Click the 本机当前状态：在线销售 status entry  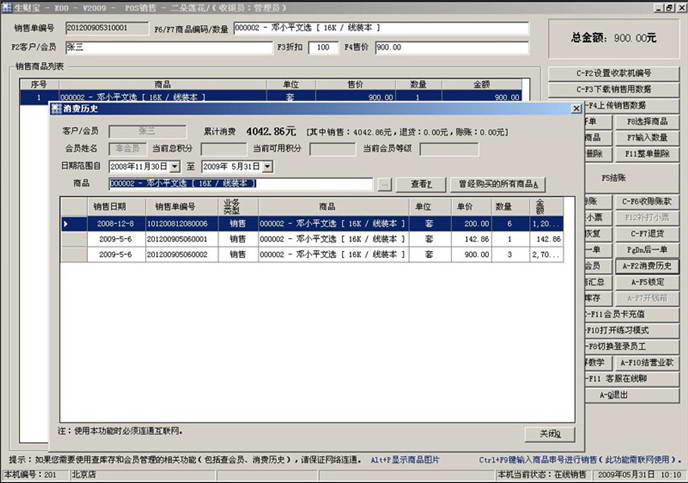coord(542,475)
